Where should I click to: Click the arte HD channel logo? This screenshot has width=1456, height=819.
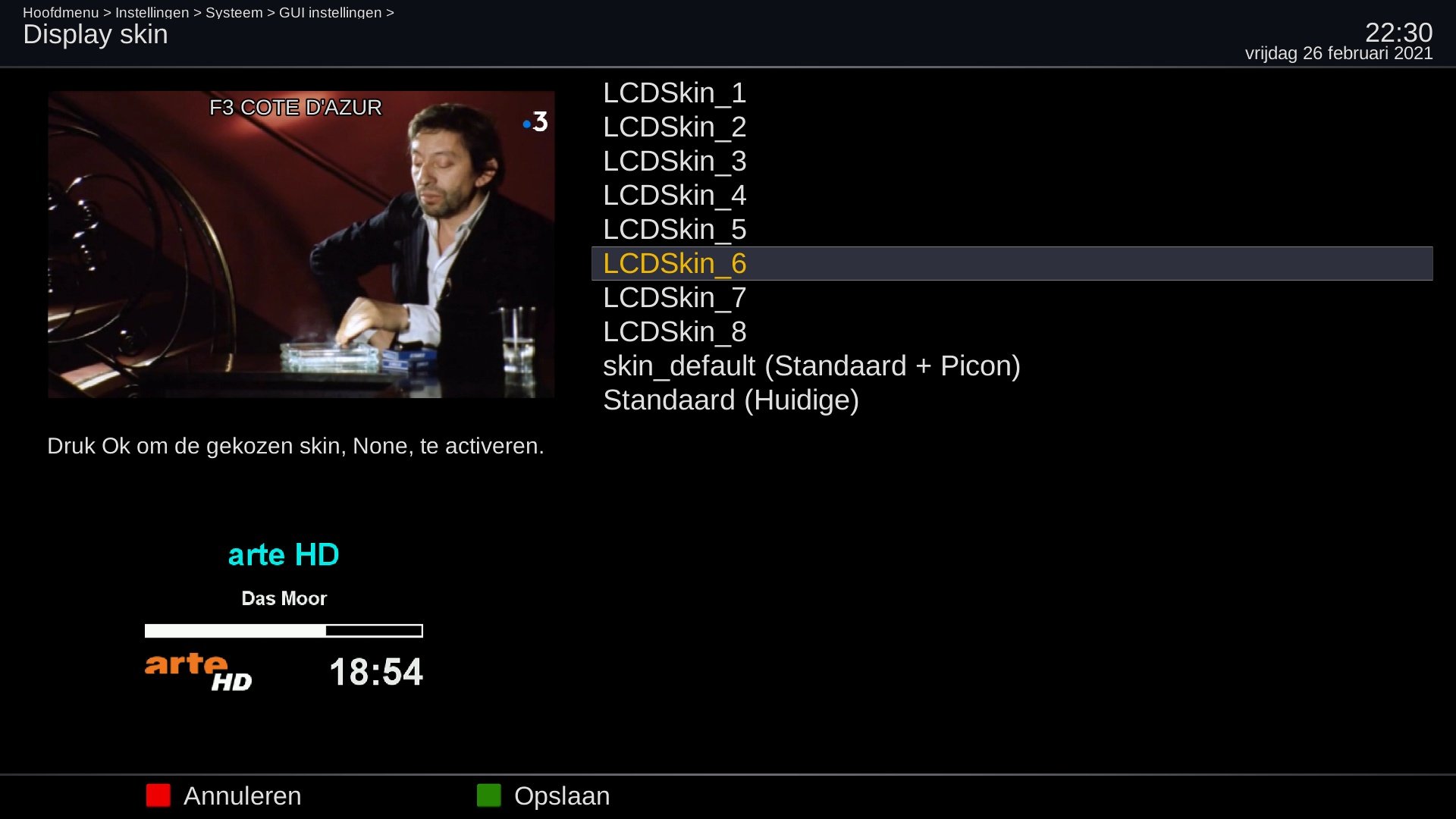click(198, 672)
